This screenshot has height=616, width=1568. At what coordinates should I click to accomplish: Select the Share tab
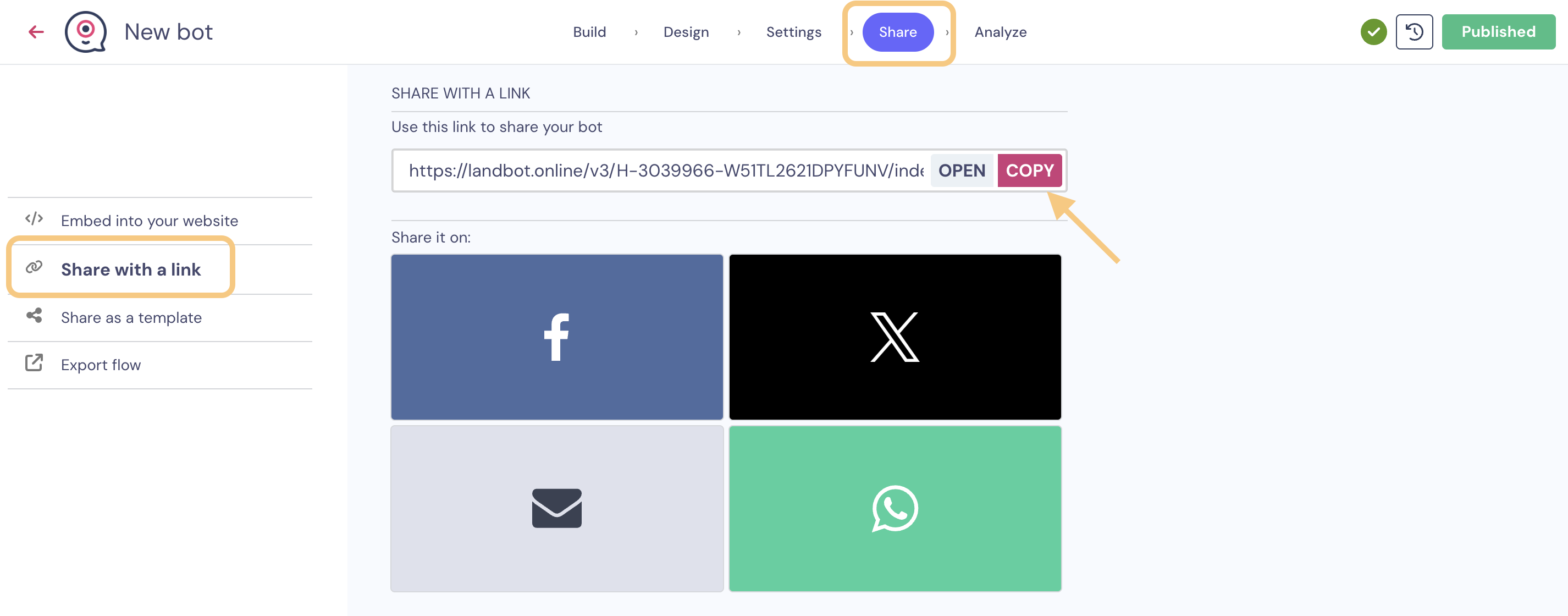[x=898, y=32]
